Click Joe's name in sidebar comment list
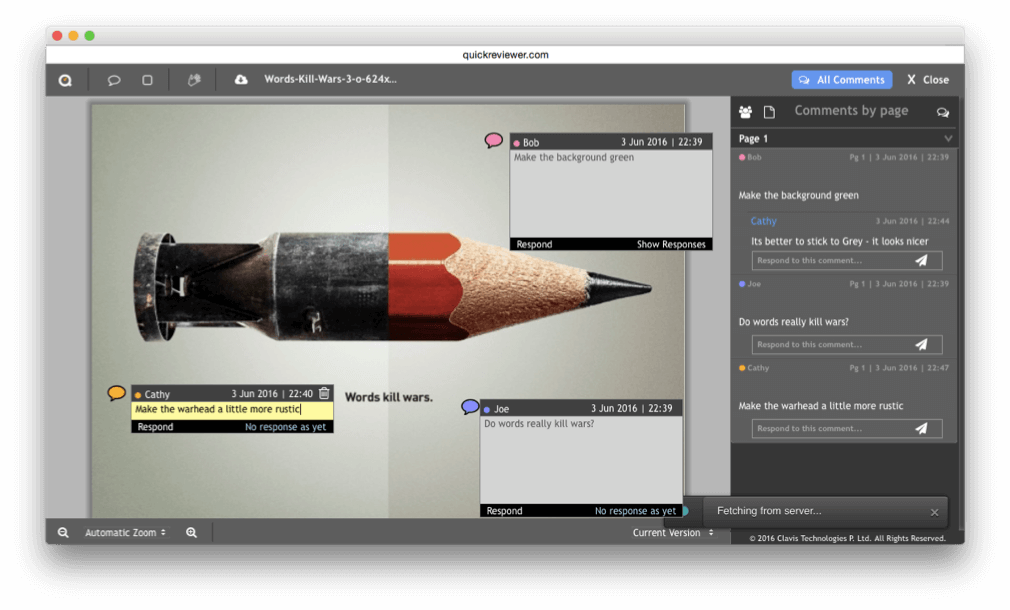1010x610 pixels. coord(754,284)
